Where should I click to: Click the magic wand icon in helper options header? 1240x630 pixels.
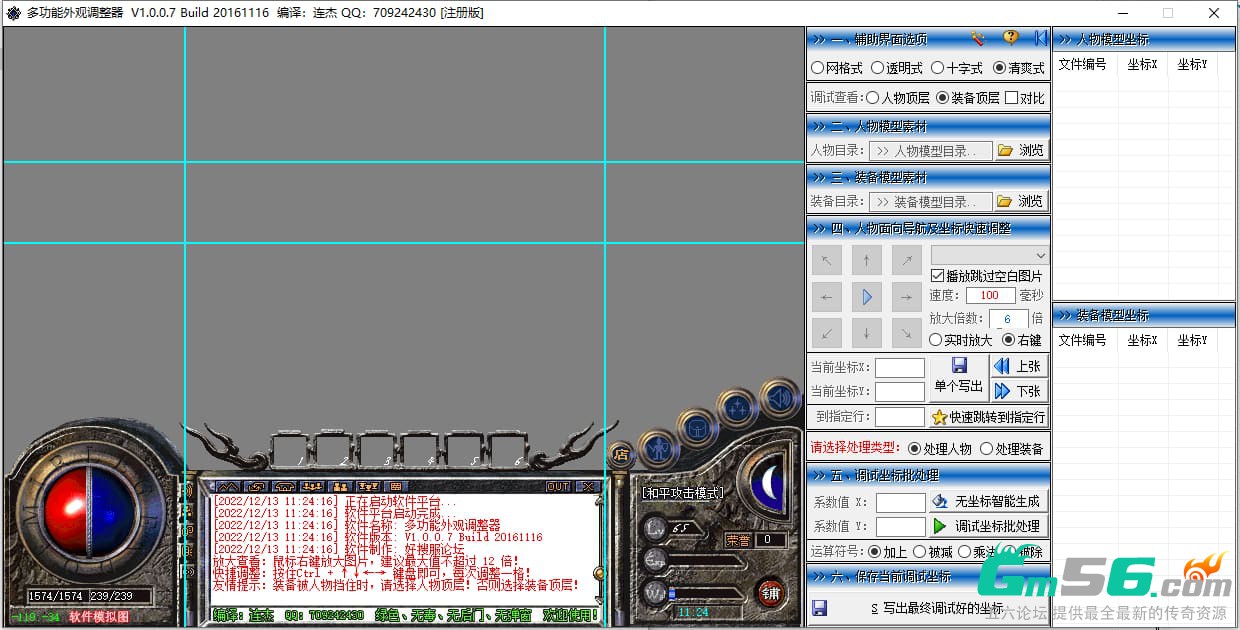coord(978,38)
